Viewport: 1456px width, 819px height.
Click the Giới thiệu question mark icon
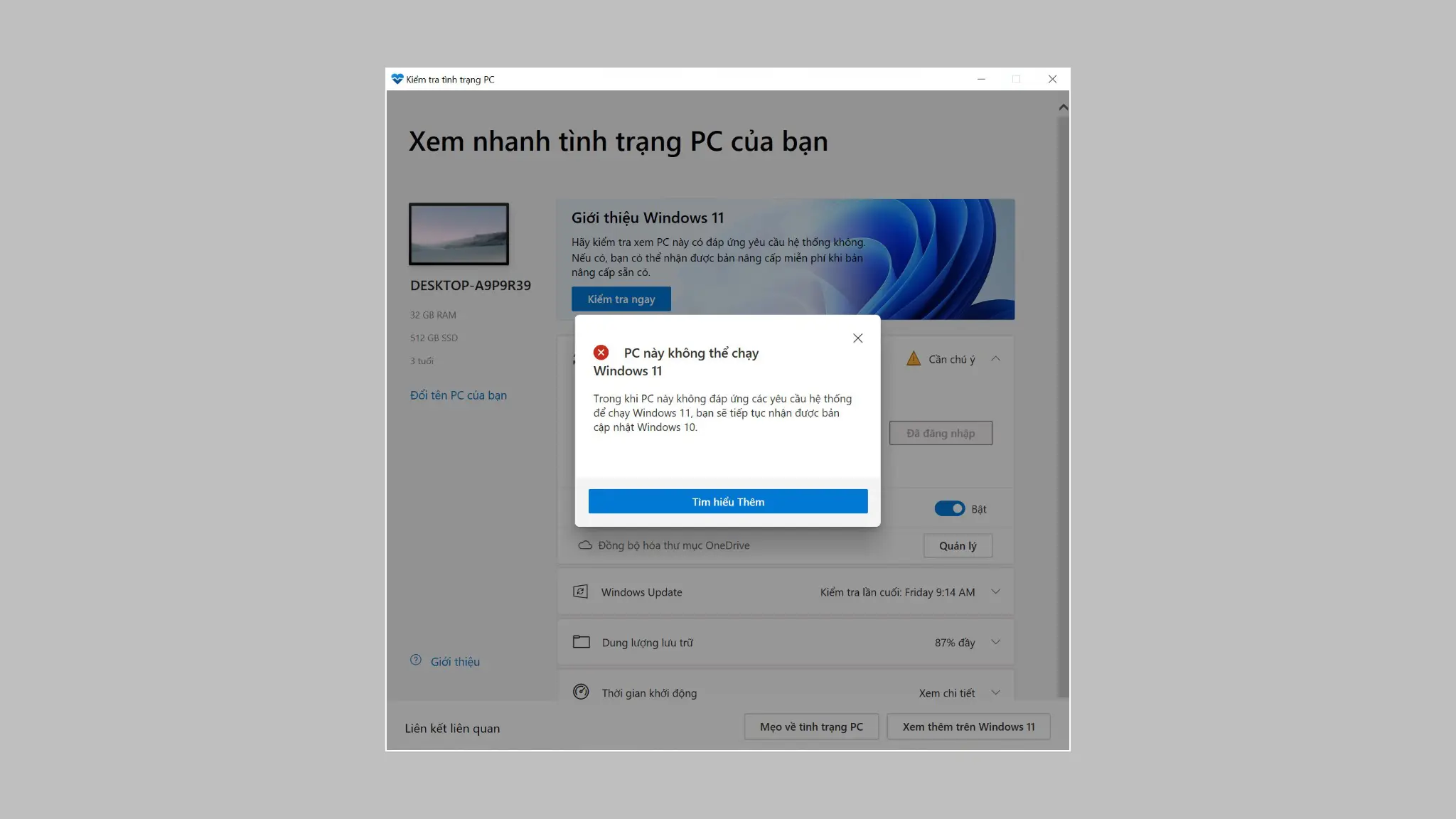coord(416,660)
